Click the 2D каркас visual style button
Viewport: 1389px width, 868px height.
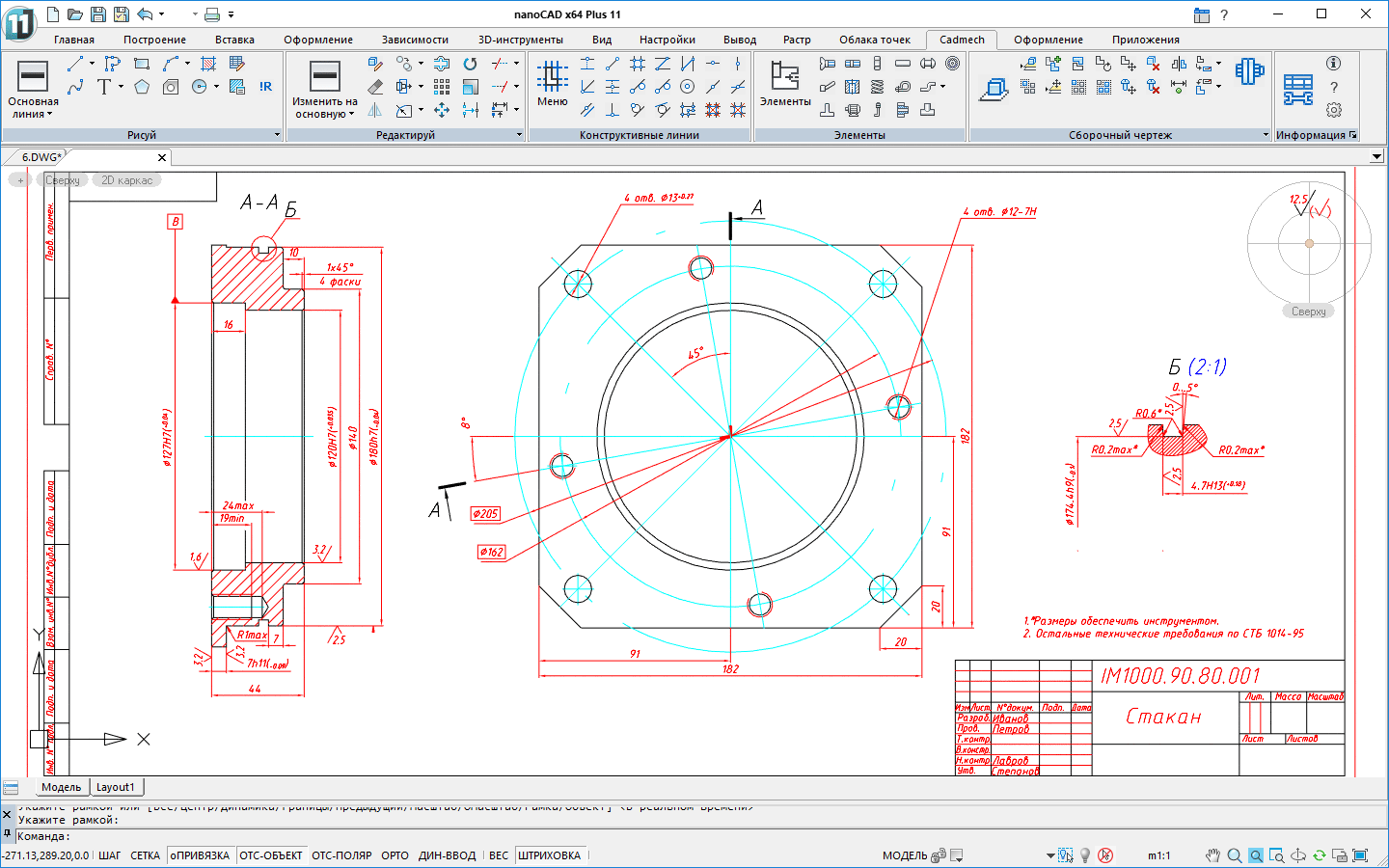[127, 180]
